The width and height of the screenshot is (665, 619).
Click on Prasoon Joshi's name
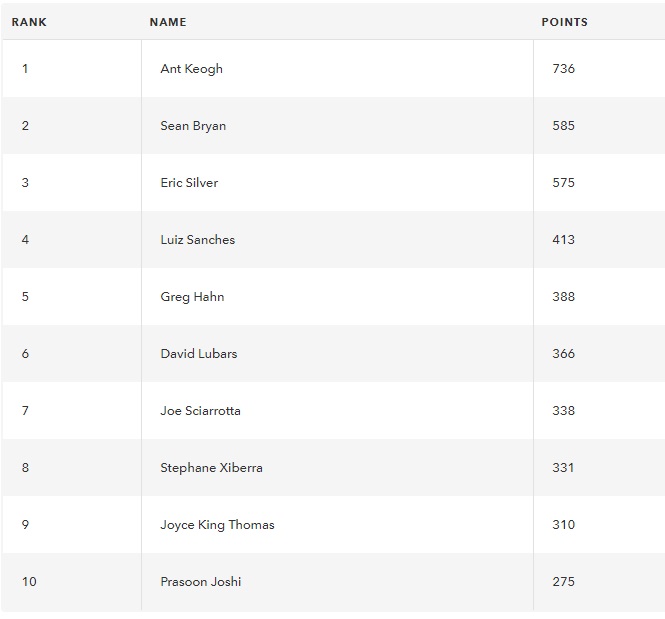pyautogui.click(x=201, y=582)
